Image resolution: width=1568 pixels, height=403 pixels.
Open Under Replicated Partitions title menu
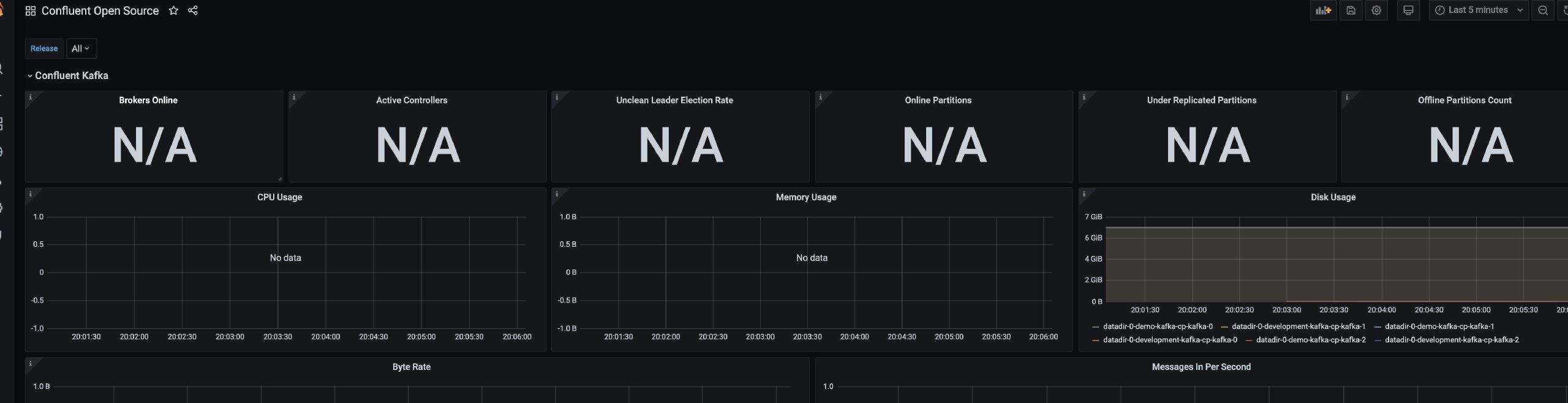pos(1202,100)
